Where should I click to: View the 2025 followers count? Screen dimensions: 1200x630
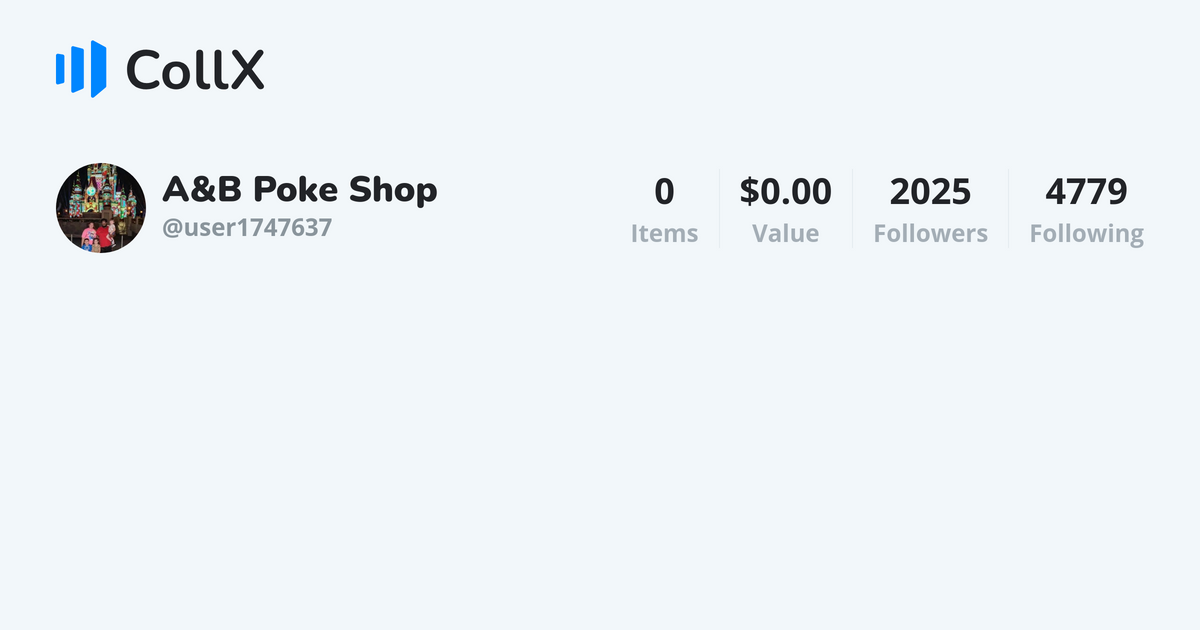[x=930, y=191]
